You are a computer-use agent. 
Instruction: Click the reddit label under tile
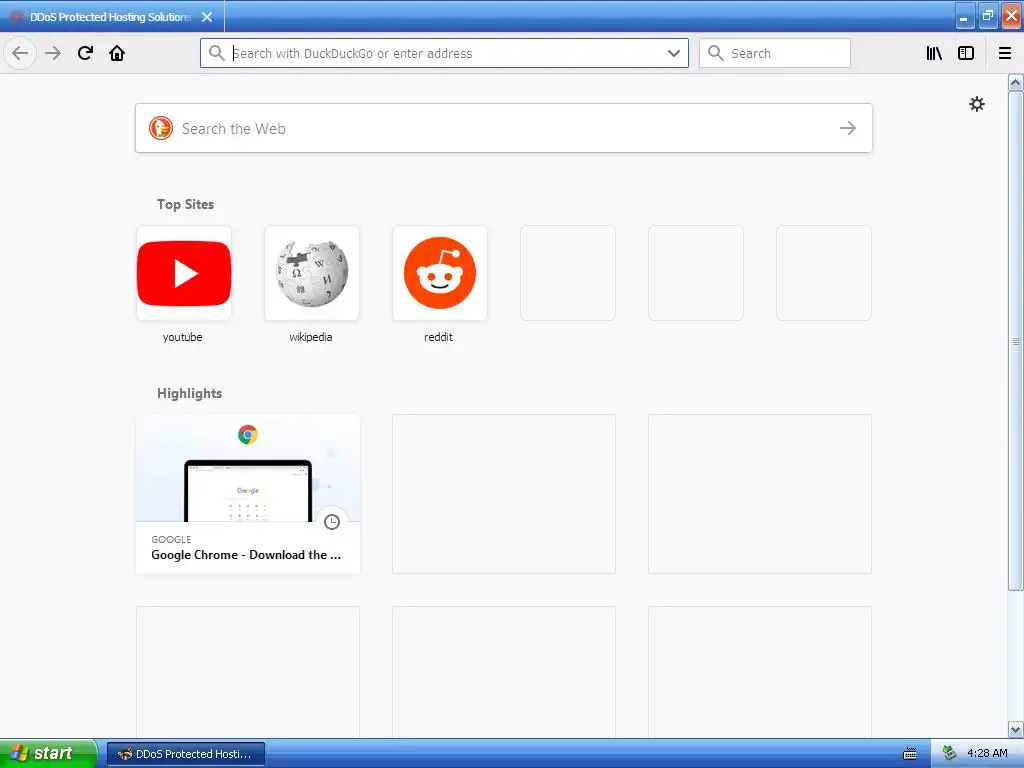pos(438,337)
